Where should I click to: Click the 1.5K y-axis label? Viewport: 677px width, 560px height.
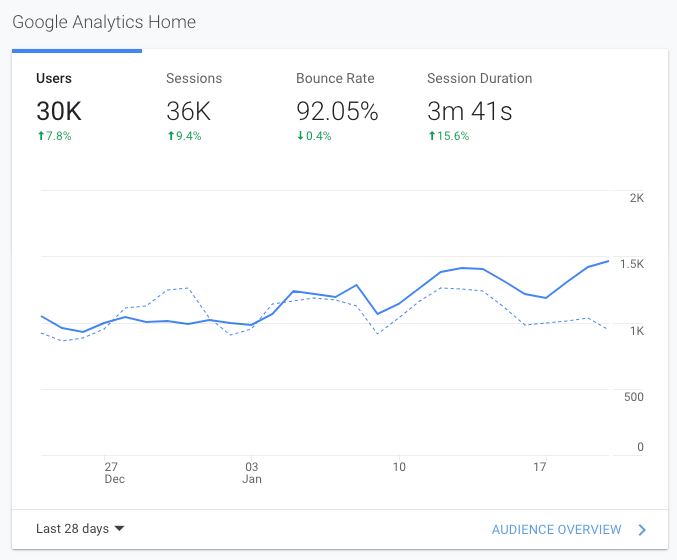(x=631, y=264)
